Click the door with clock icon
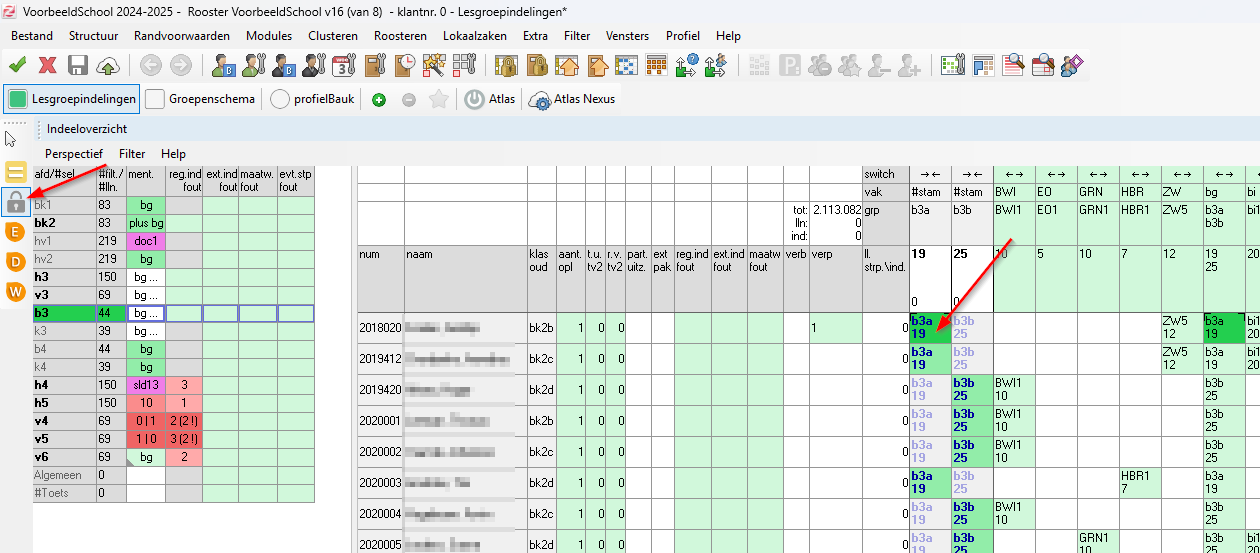 click(x=405, y=66)
